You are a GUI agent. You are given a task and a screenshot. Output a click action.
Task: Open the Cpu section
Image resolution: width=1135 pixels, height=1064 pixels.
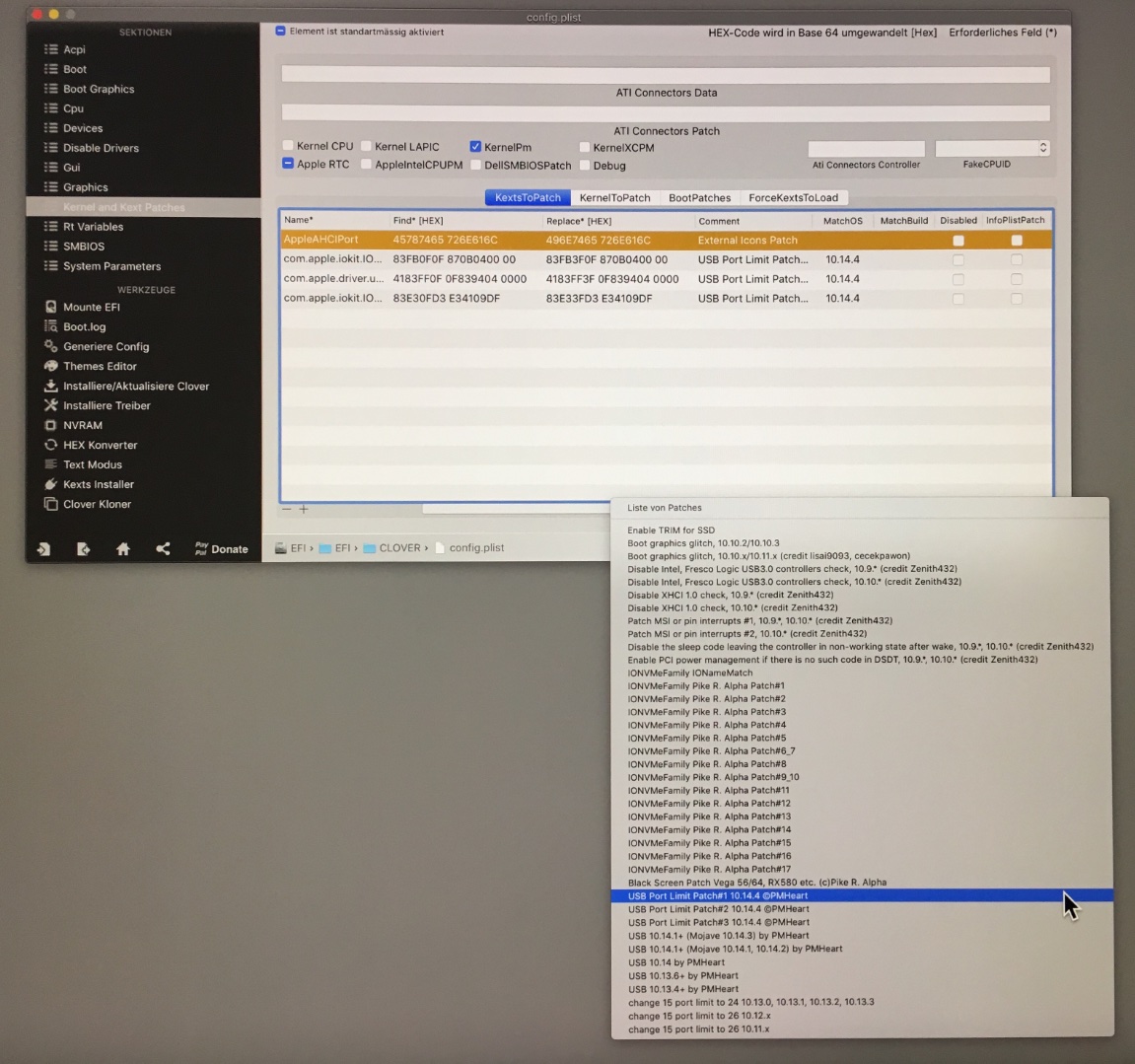tap(73, 107)
